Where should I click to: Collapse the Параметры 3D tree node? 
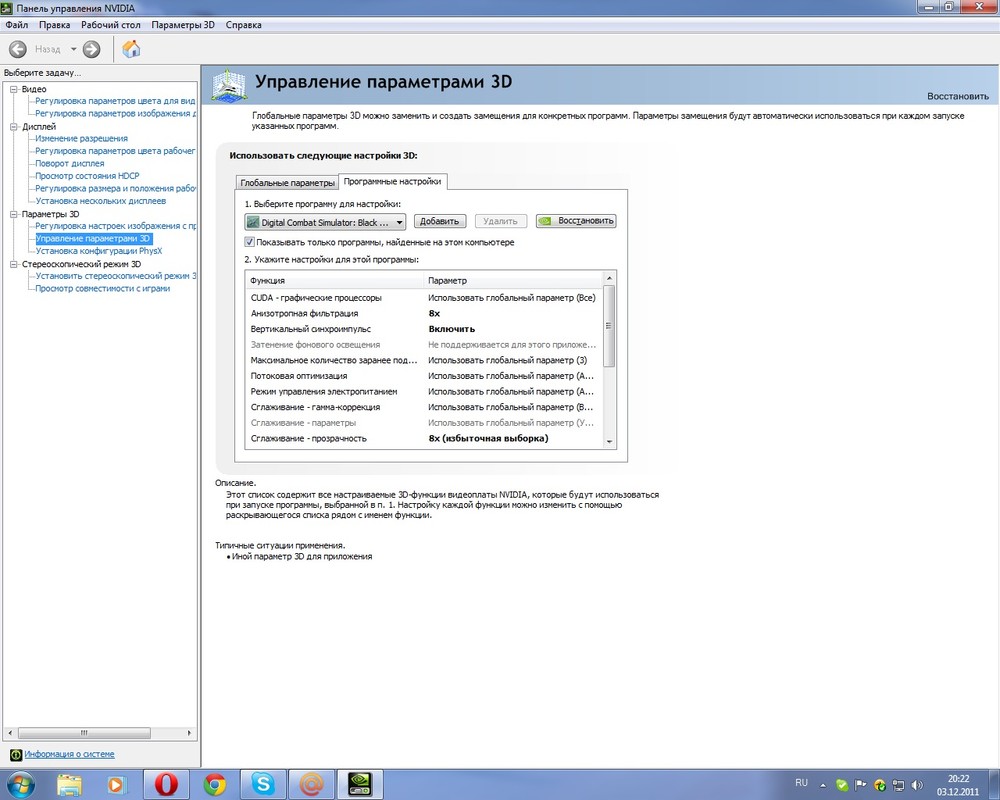coord(13,214)
